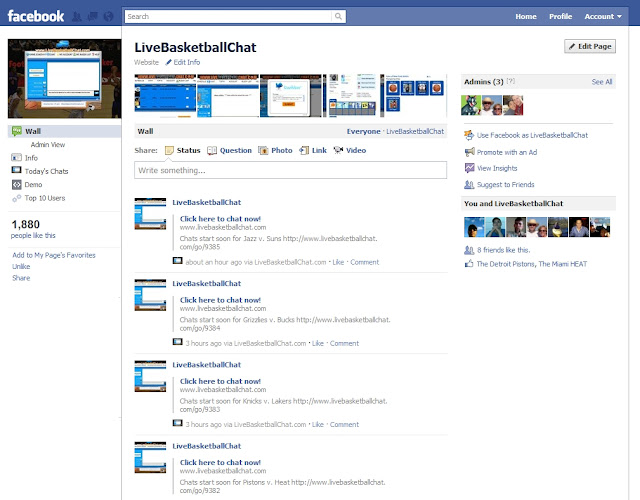Open Today's Chats sidebar item
The height and width of the screenshot is (500, 640).
pyautogui.click(x=47, y=171)
